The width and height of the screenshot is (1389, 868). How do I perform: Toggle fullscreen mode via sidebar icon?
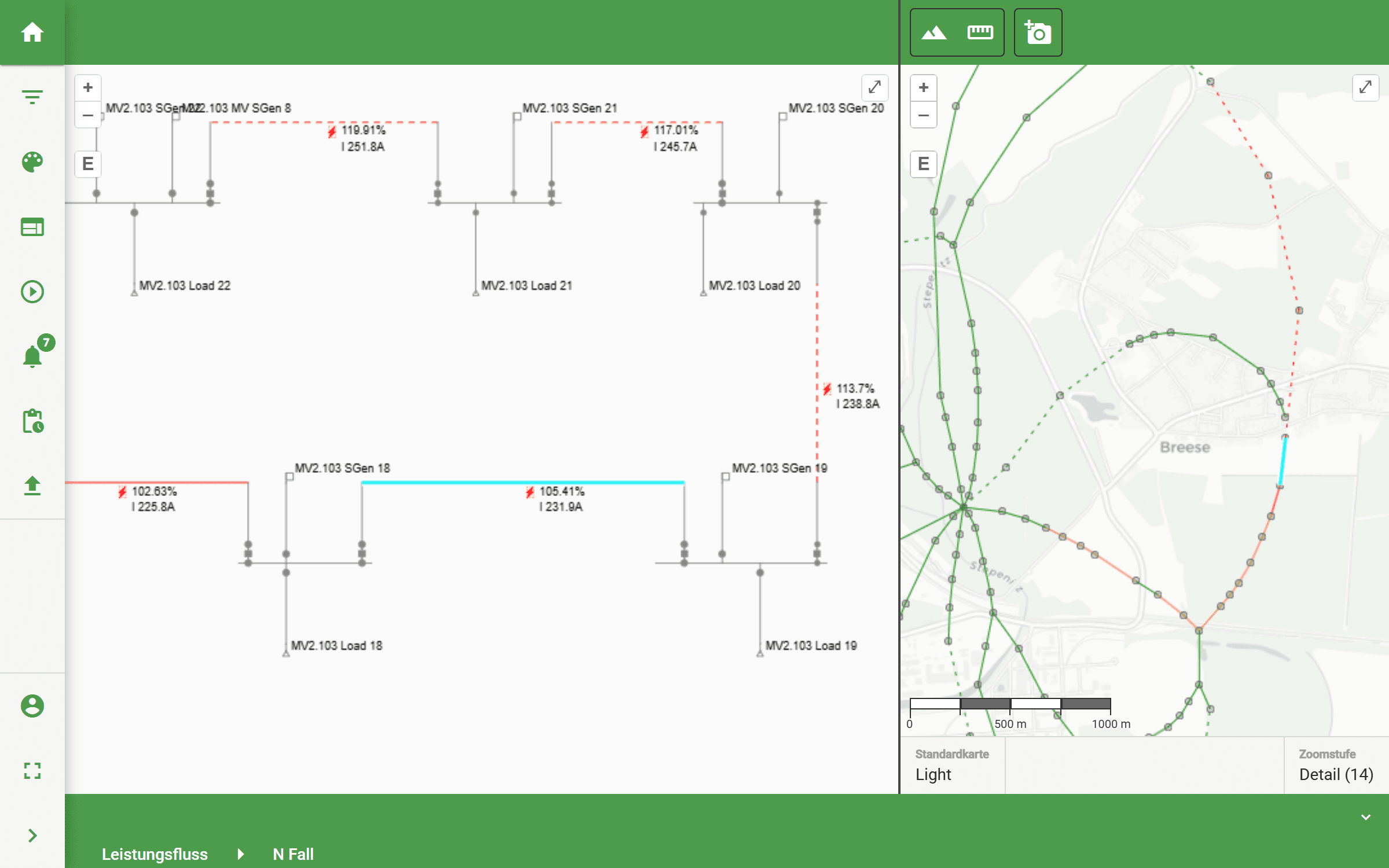[32, 771]
